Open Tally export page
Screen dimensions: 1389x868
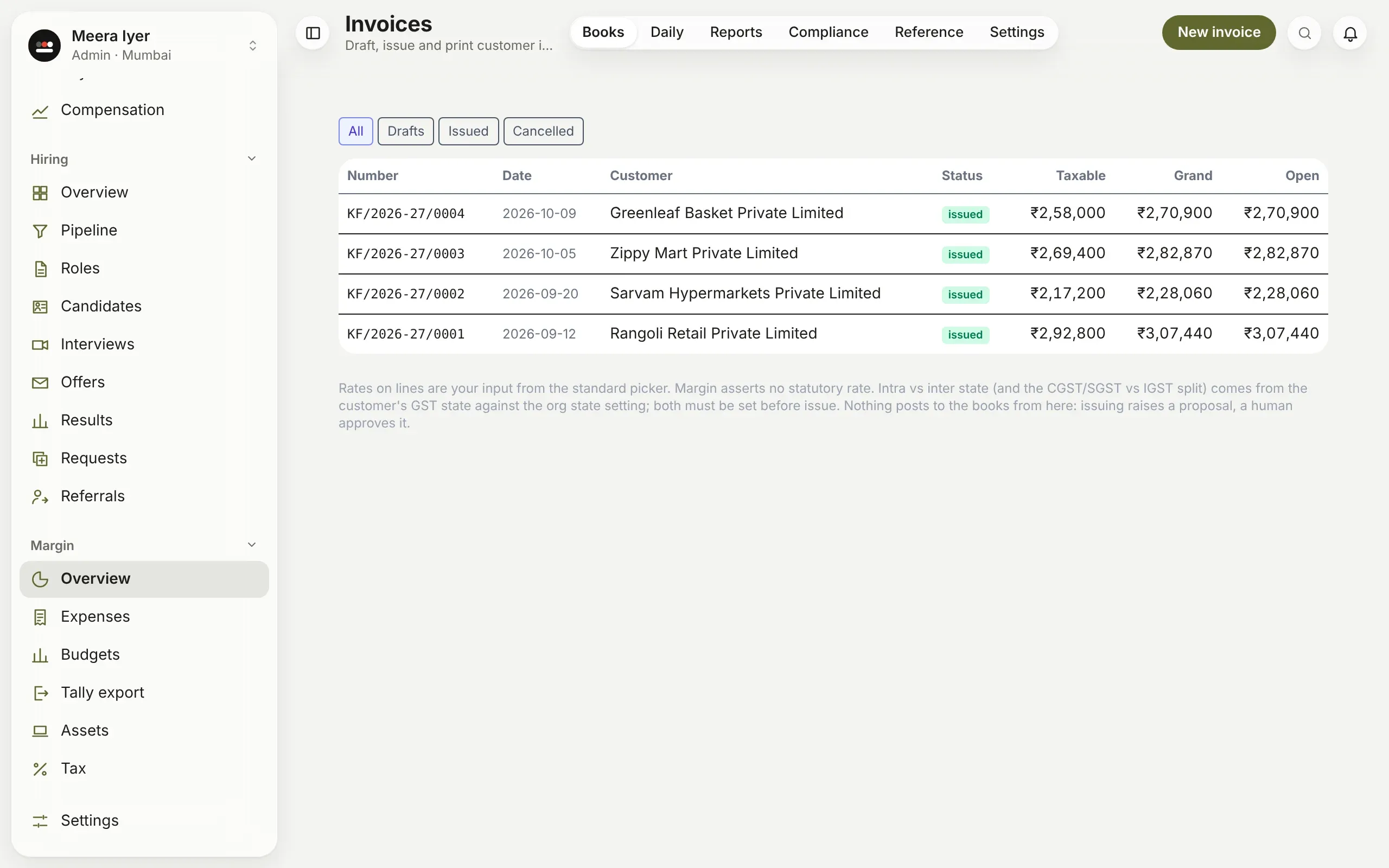click(144, 693)
